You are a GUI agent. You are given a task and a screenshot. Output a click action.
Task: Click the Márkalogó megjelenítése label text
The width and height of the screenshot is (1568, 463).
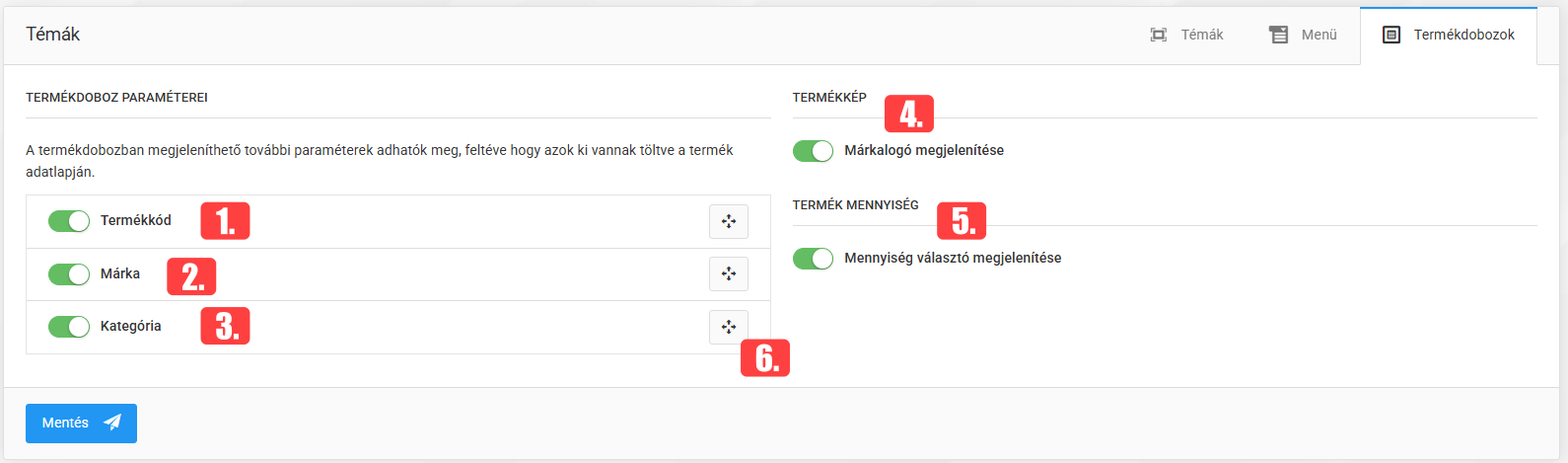(x=923, y=151)
